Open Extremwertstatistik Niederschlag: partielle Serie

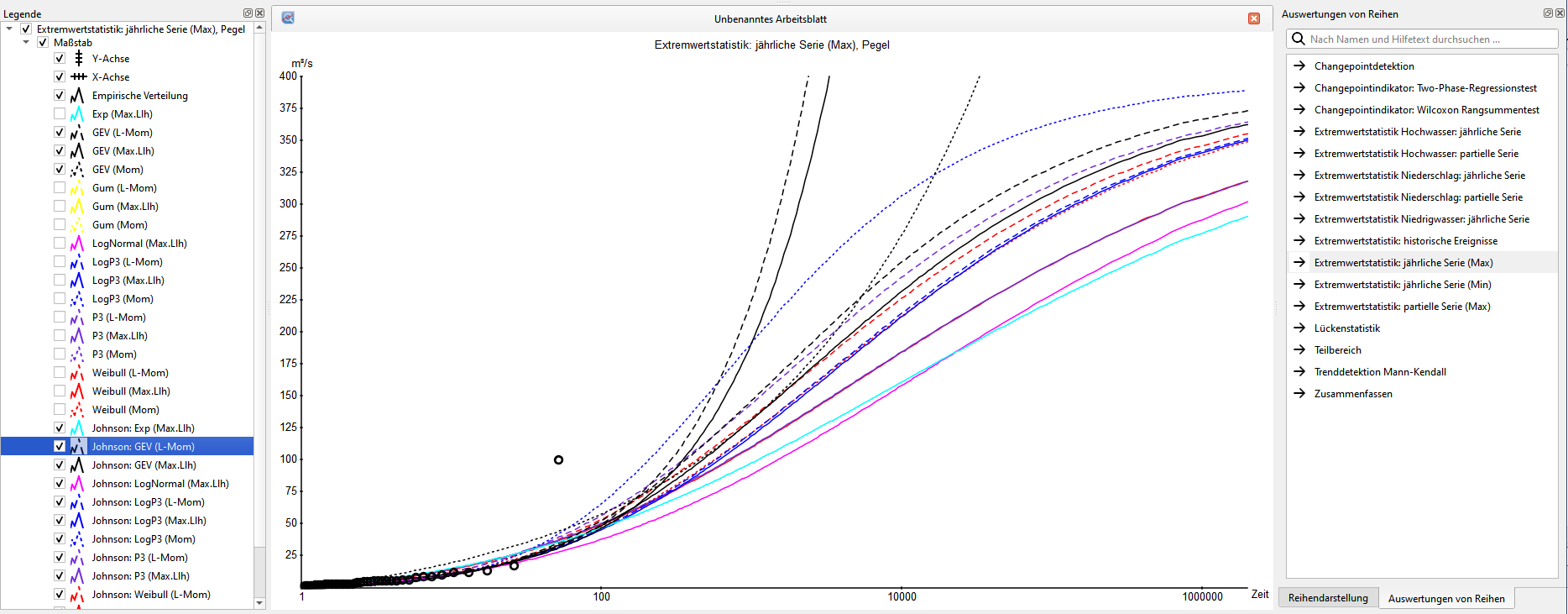click(1418, 197)
